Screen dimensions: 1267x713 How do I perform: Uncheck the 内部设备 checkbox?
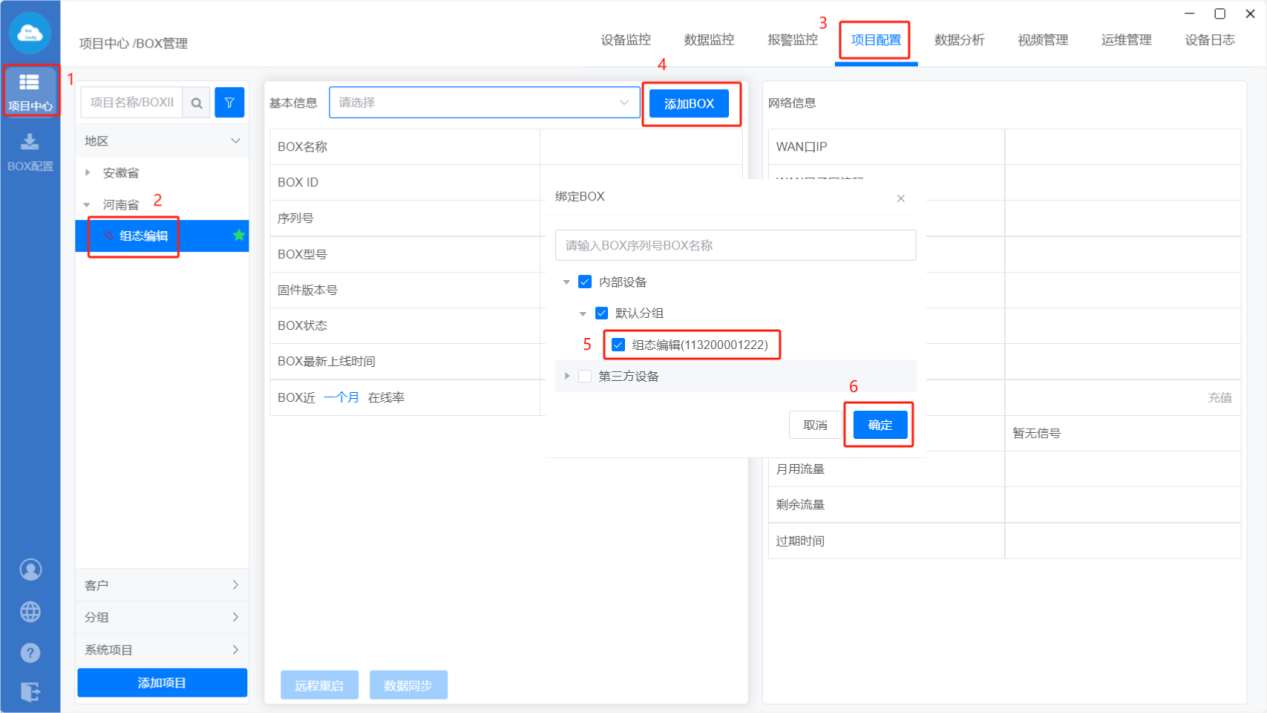tap(585, 282)
